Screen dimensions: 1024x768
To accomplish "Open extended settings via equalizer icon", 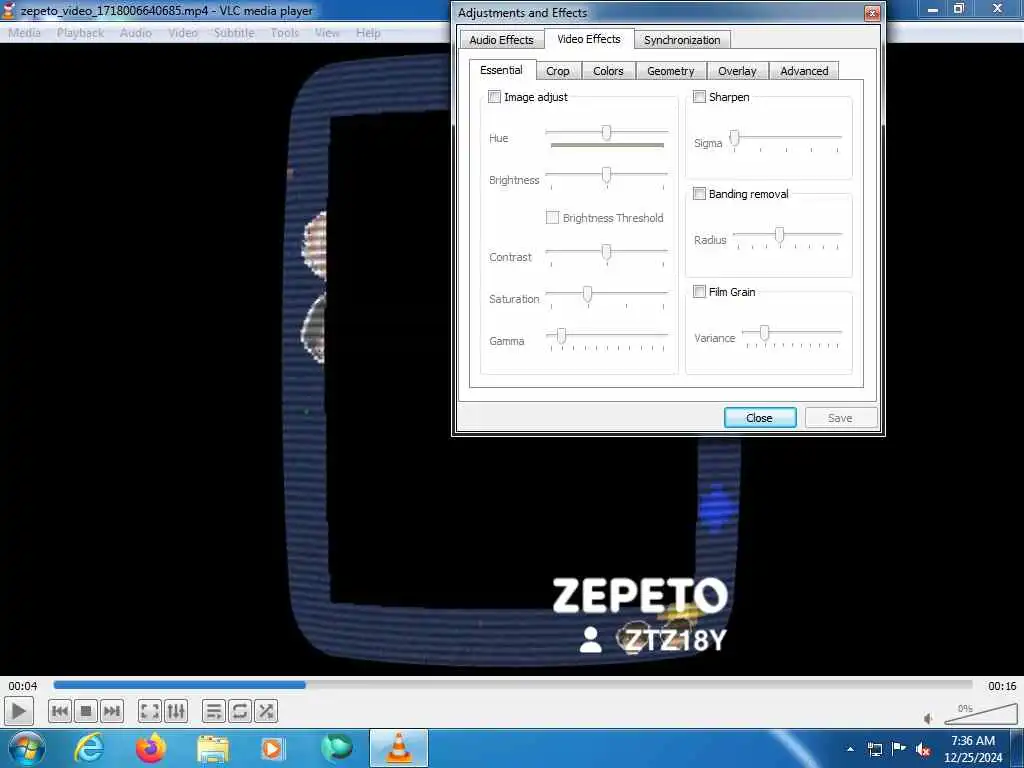I will (x=176, y=711).
